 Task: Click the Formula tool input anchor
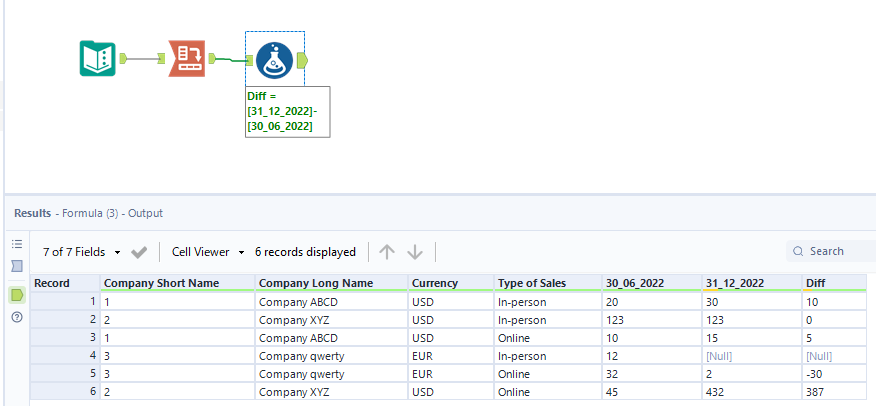coord(250,60)
